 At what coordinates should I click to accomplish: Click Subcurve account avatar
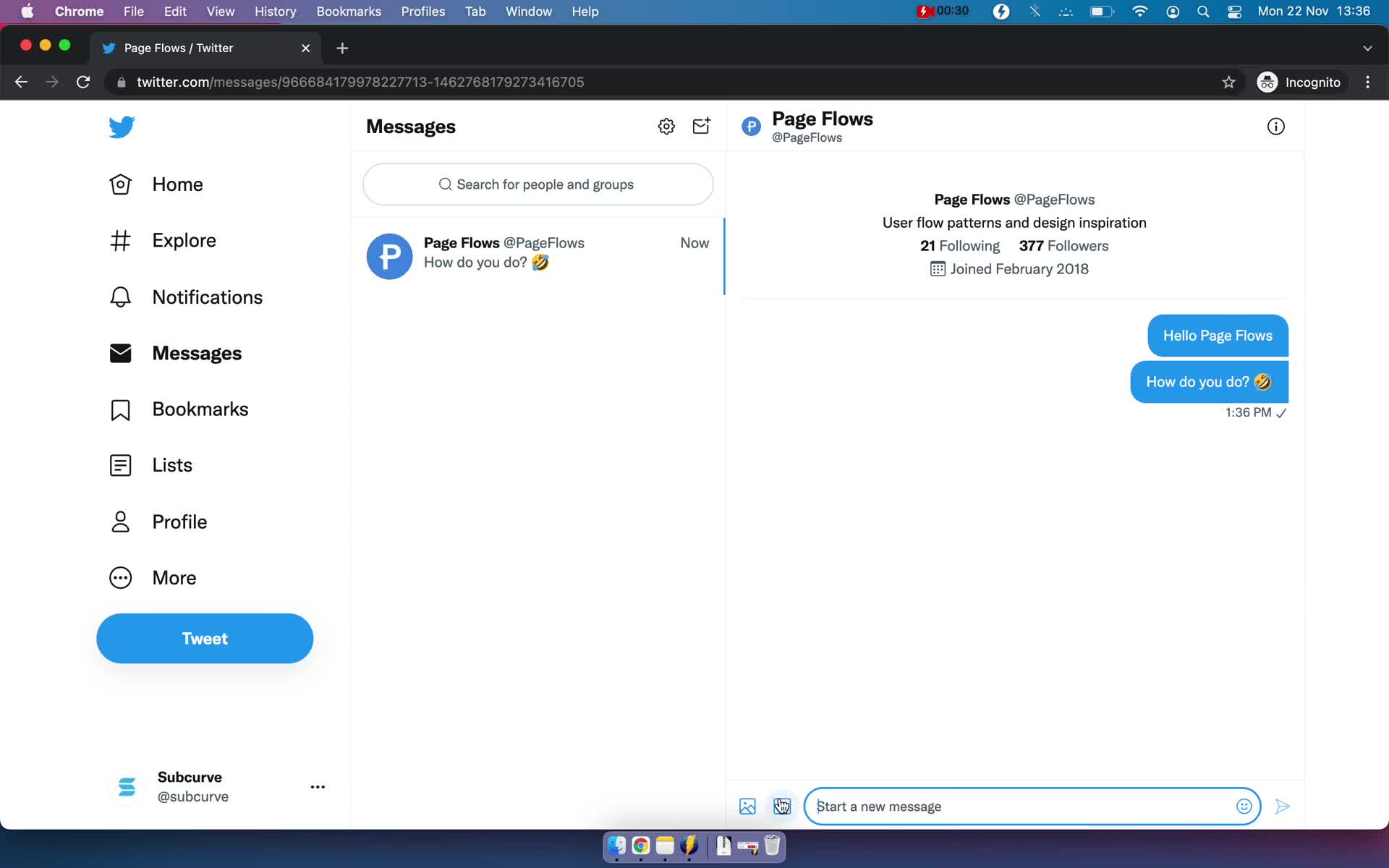[127, 786]
